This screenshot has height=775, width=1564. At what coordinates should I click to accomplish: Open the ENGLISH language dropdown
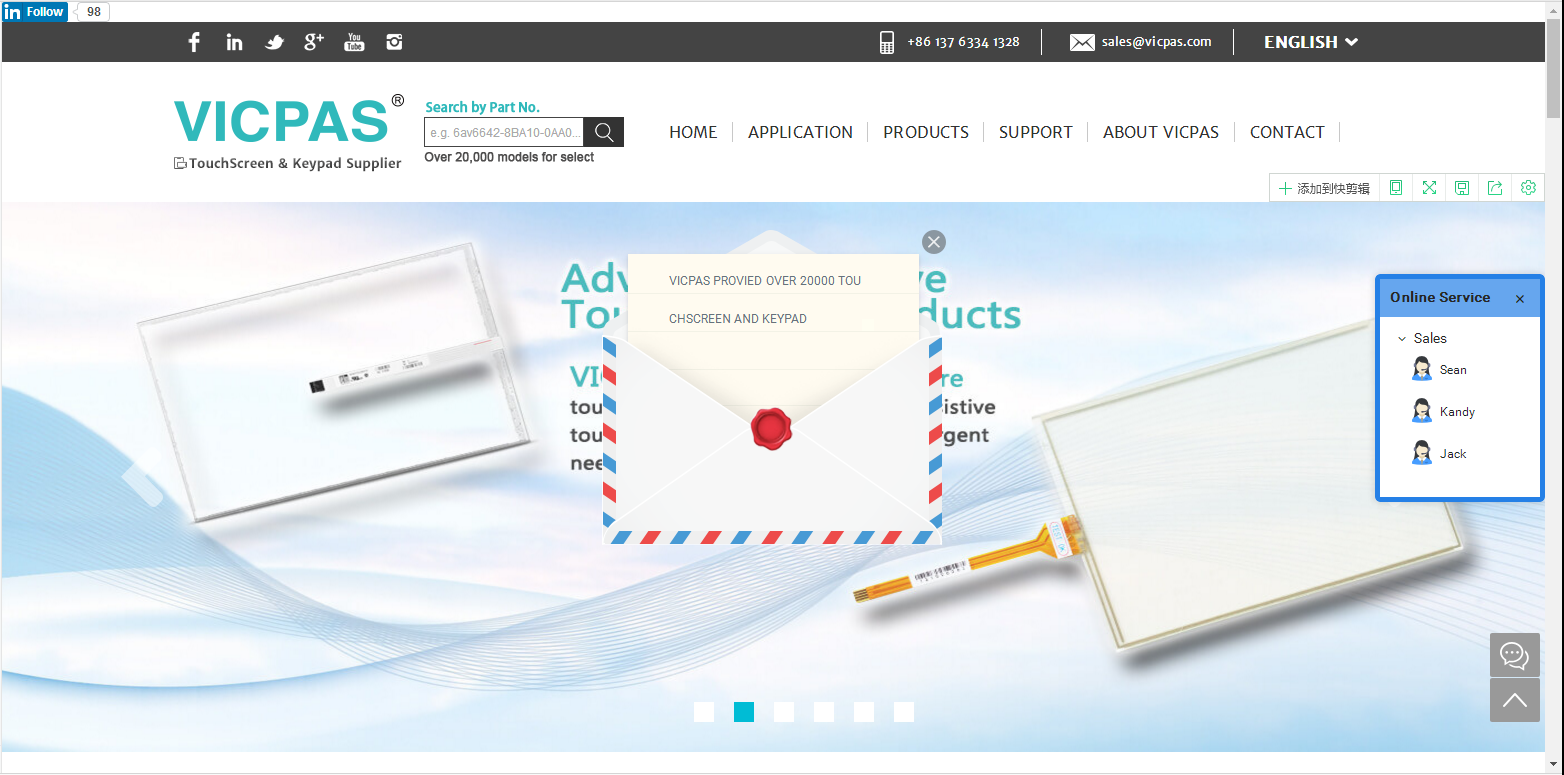(1311, 42)
